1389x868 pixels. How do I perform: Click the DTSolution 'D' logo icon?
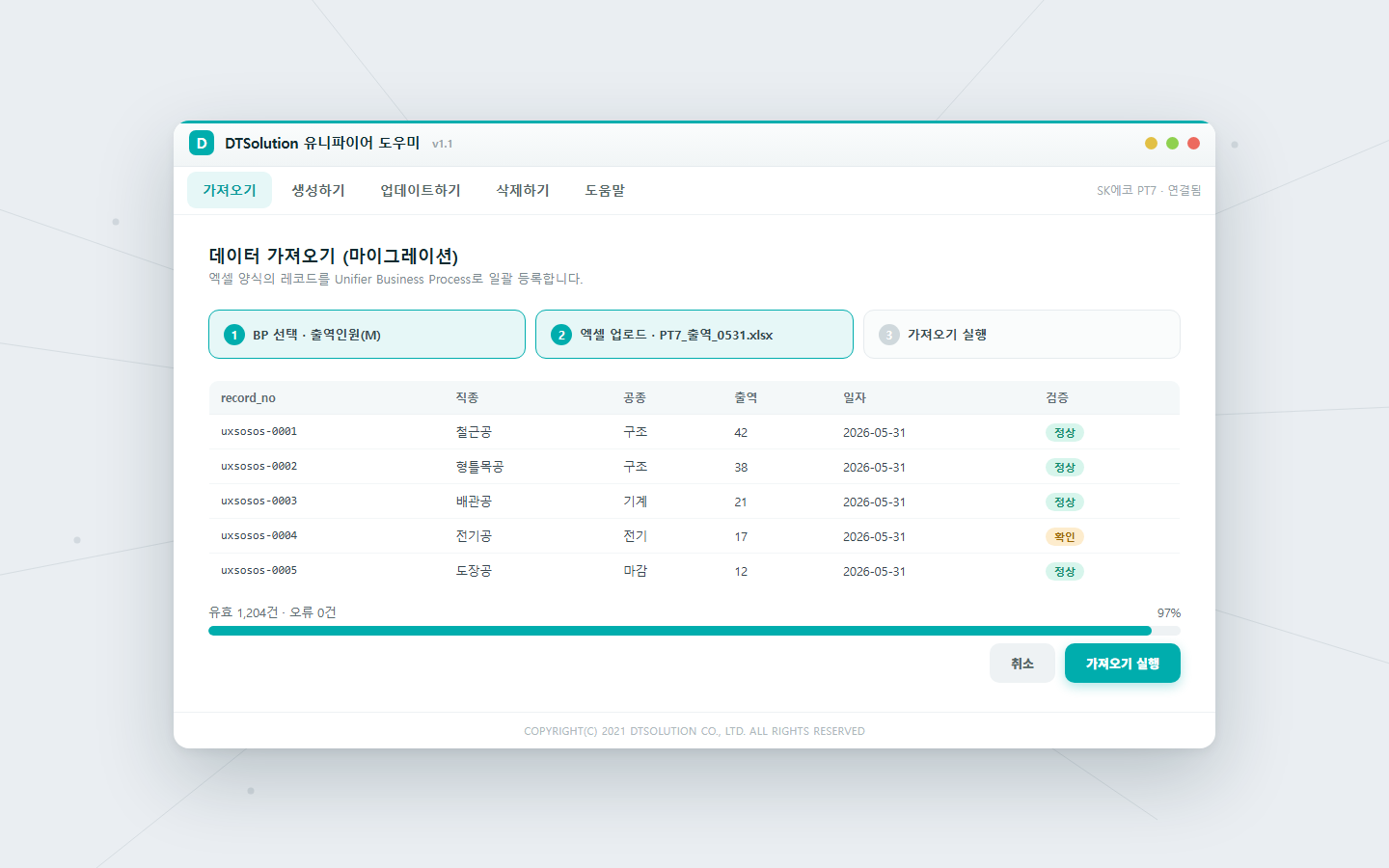(x=202, y=143)
